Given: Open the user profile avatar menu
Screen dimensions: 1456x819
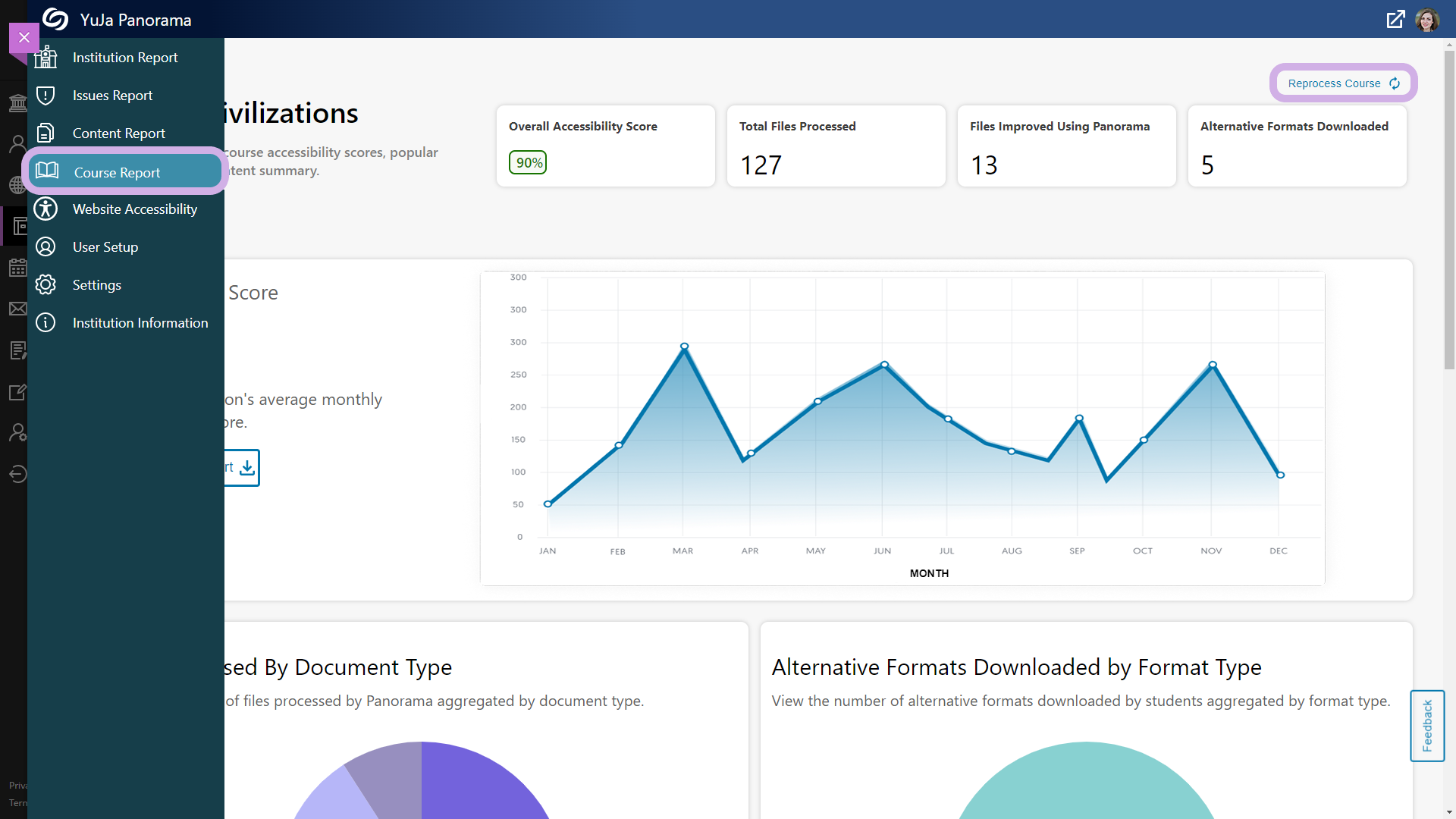Looking at the screenshot, I should pos(1427,19).
